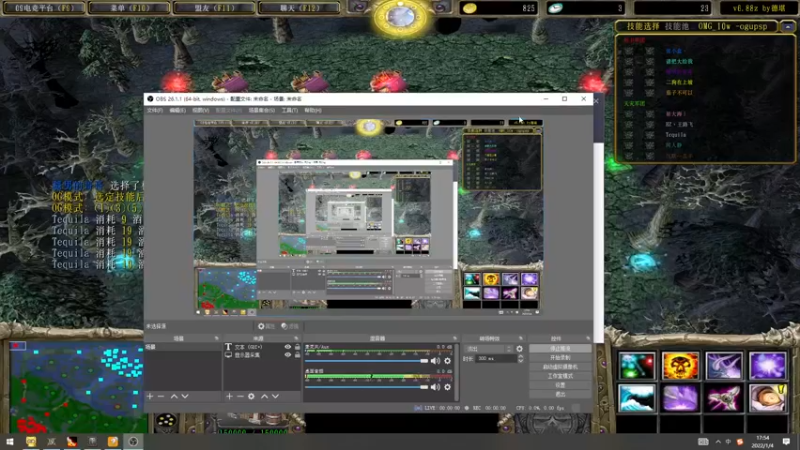Viewport: 800px width, 450px height.
Task: Open source properties gear in Sources toolbar
Action: point(251,396)
